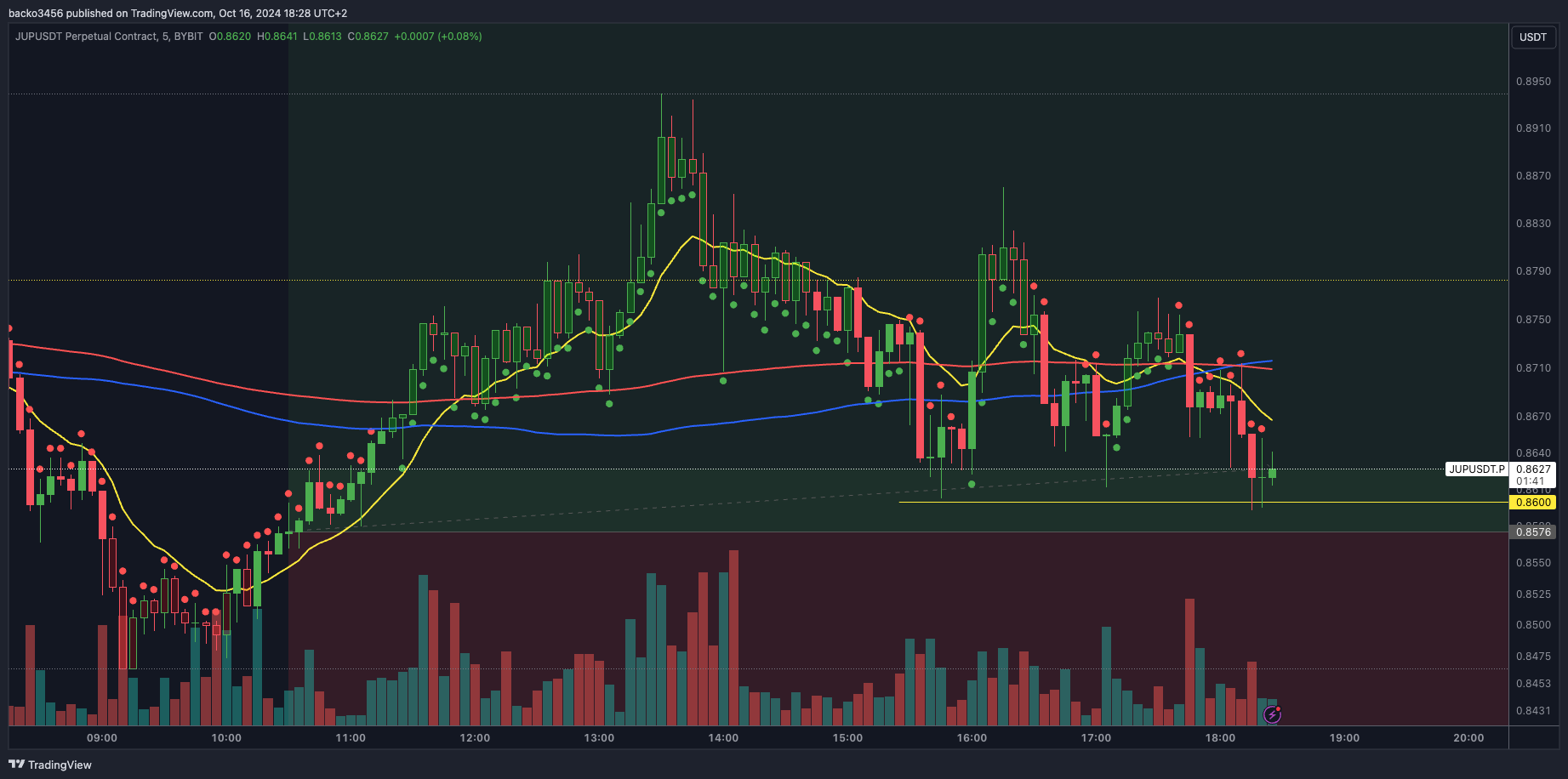Click the 10:00 time axis label
The image size is (1568, 779).
pyautogui.click(x=226, y=738)
